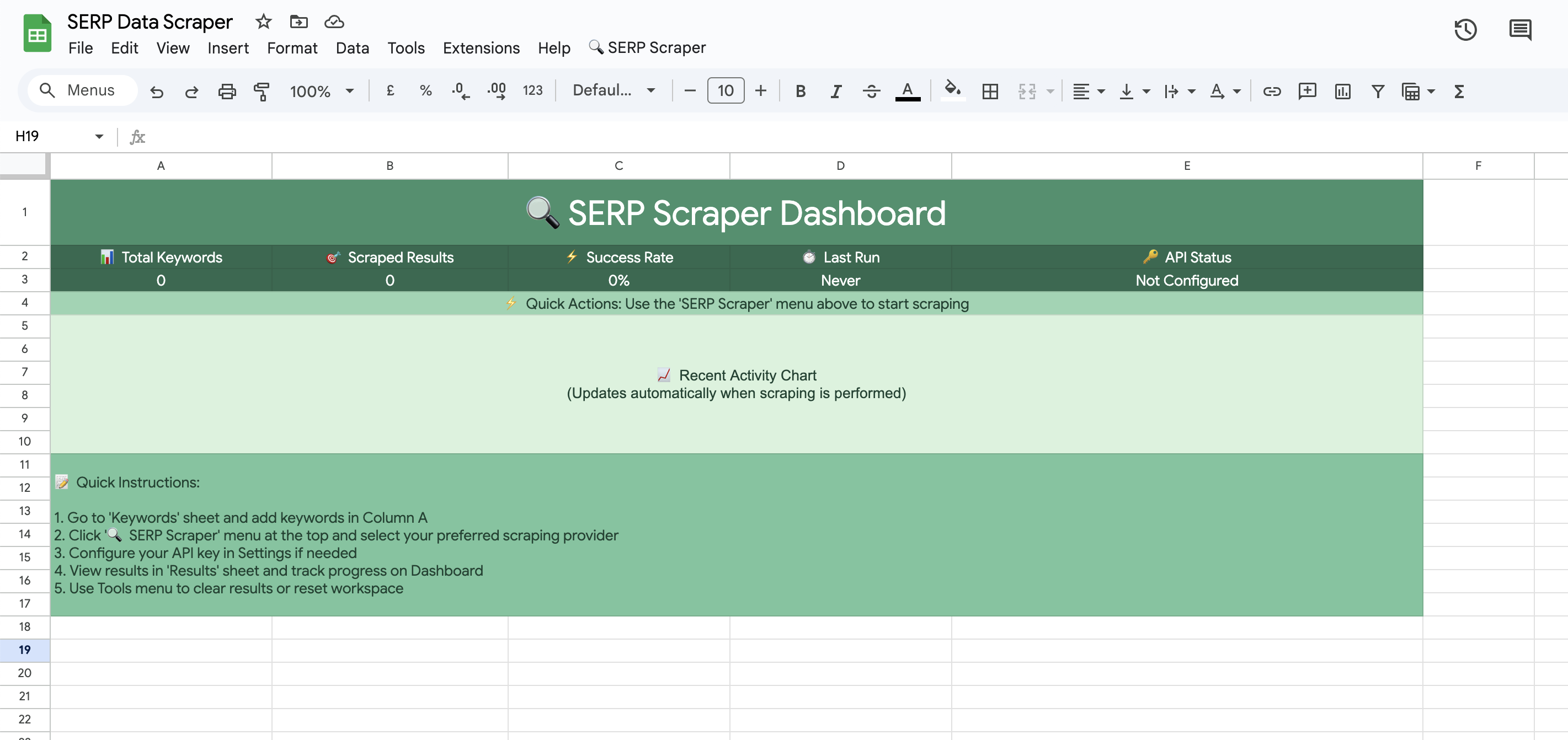Screen dimensions: 1568x740
Task: Open the Extensions menu
Action: [x=481, y=48]
